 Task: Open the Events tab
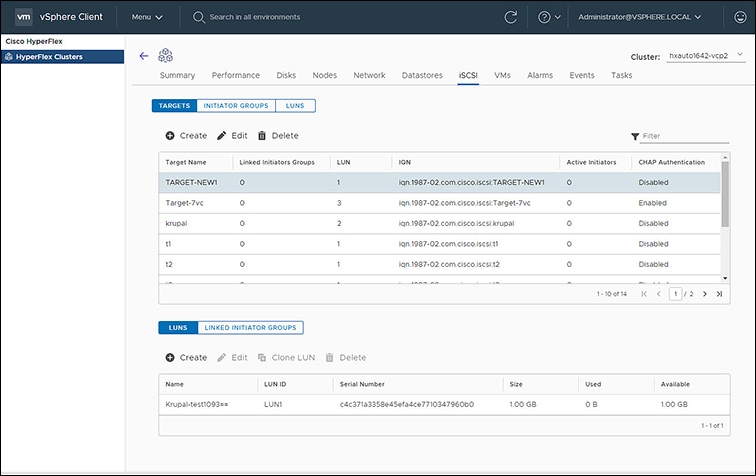(x=581, y=75)
